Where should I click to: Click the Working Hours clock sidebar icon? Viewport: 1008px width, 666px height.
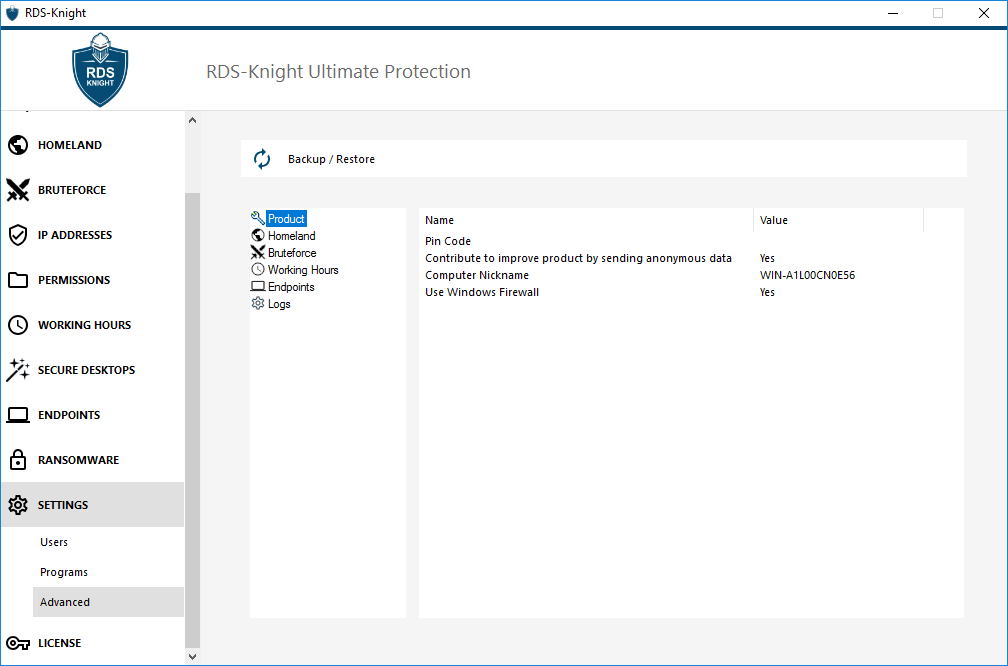click(x=17, y=325)
